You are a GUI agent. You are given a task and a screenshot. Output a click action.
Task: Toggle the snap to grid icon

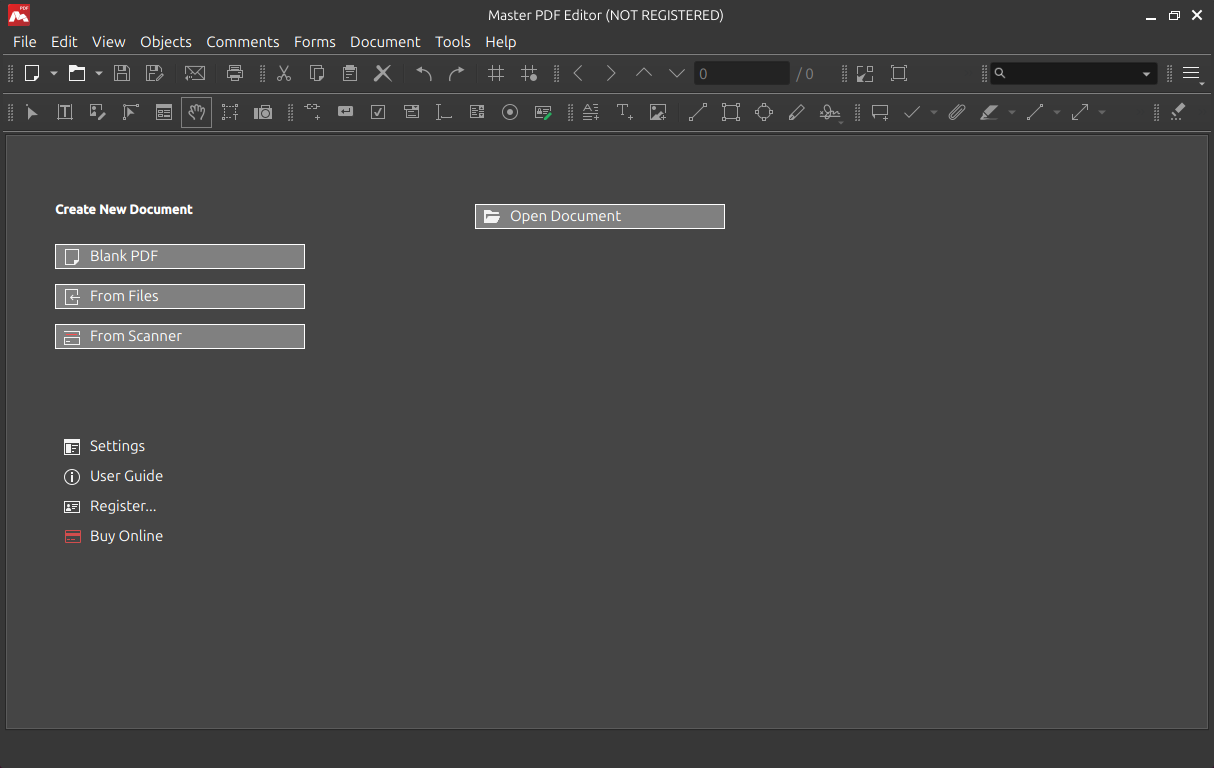529,73
